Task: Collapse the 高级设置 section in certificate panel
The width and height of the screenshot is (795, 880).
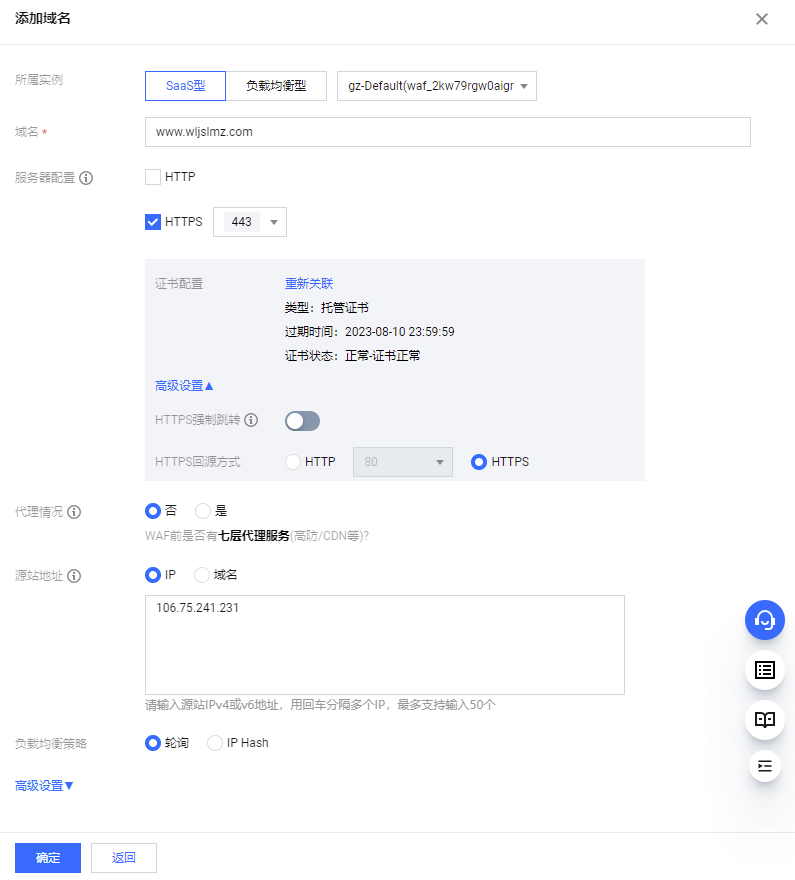Action: tap(184, 386)
